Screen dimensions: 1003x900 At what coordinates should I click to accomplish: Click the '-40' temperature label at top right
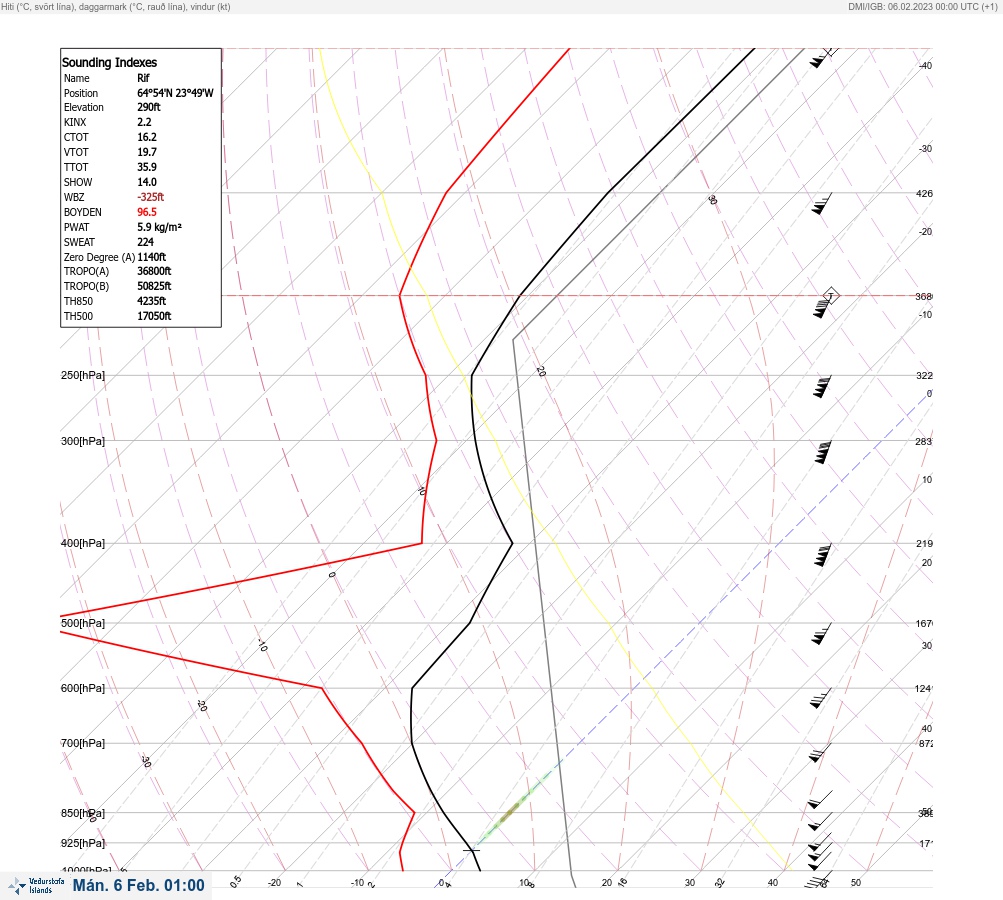pos(926,65)
